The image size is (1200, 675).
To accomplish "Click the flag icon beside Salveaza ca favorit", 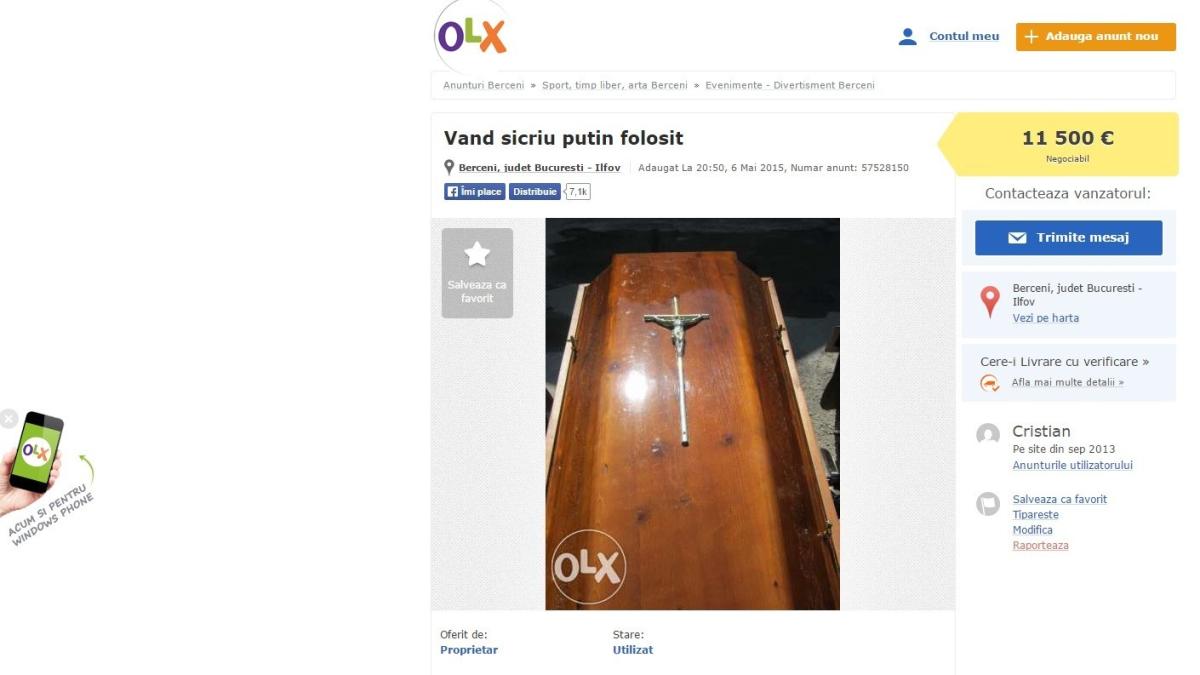I will [x=988, y=503].
